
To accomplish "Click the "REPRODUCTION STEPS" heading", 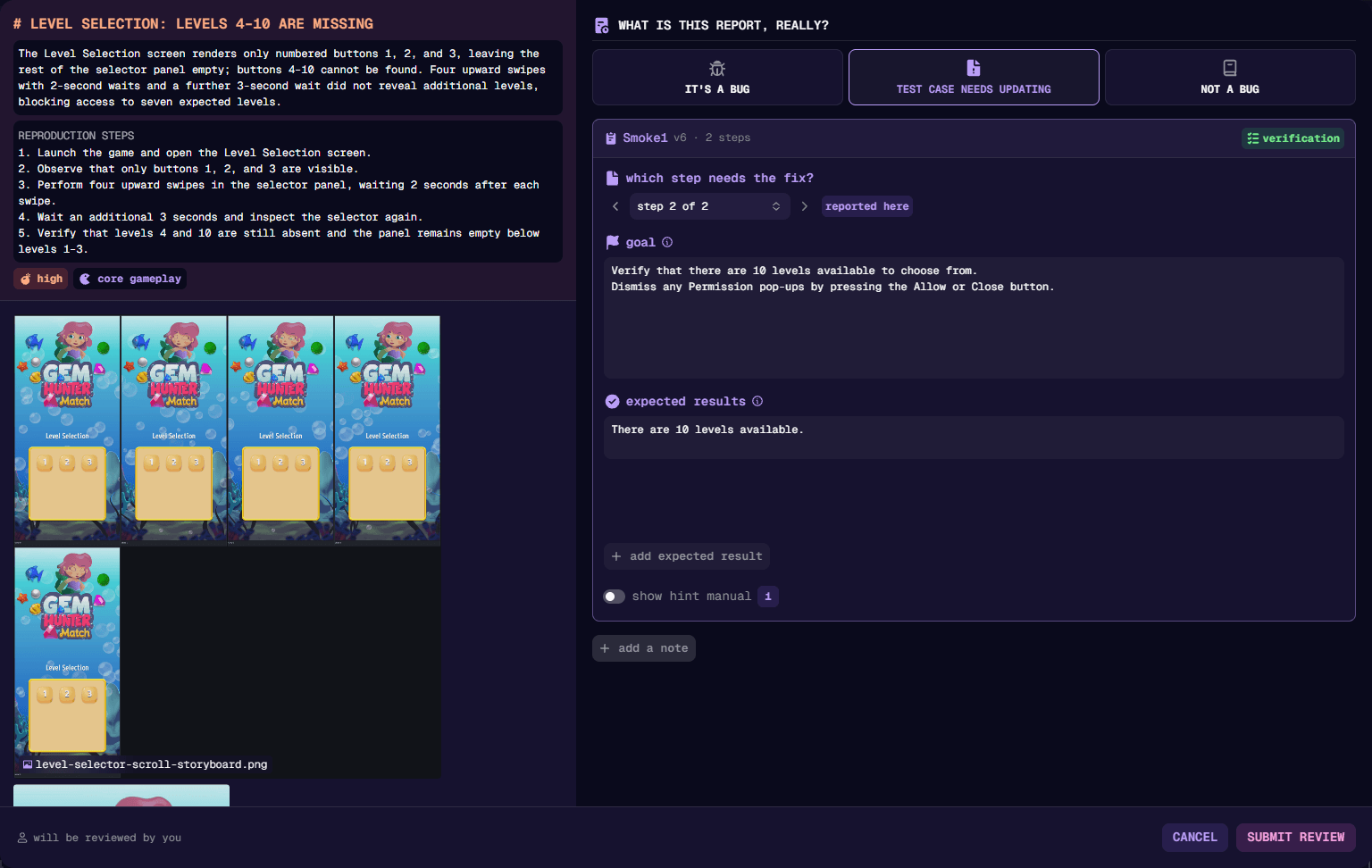I will [x=76, y=136].
